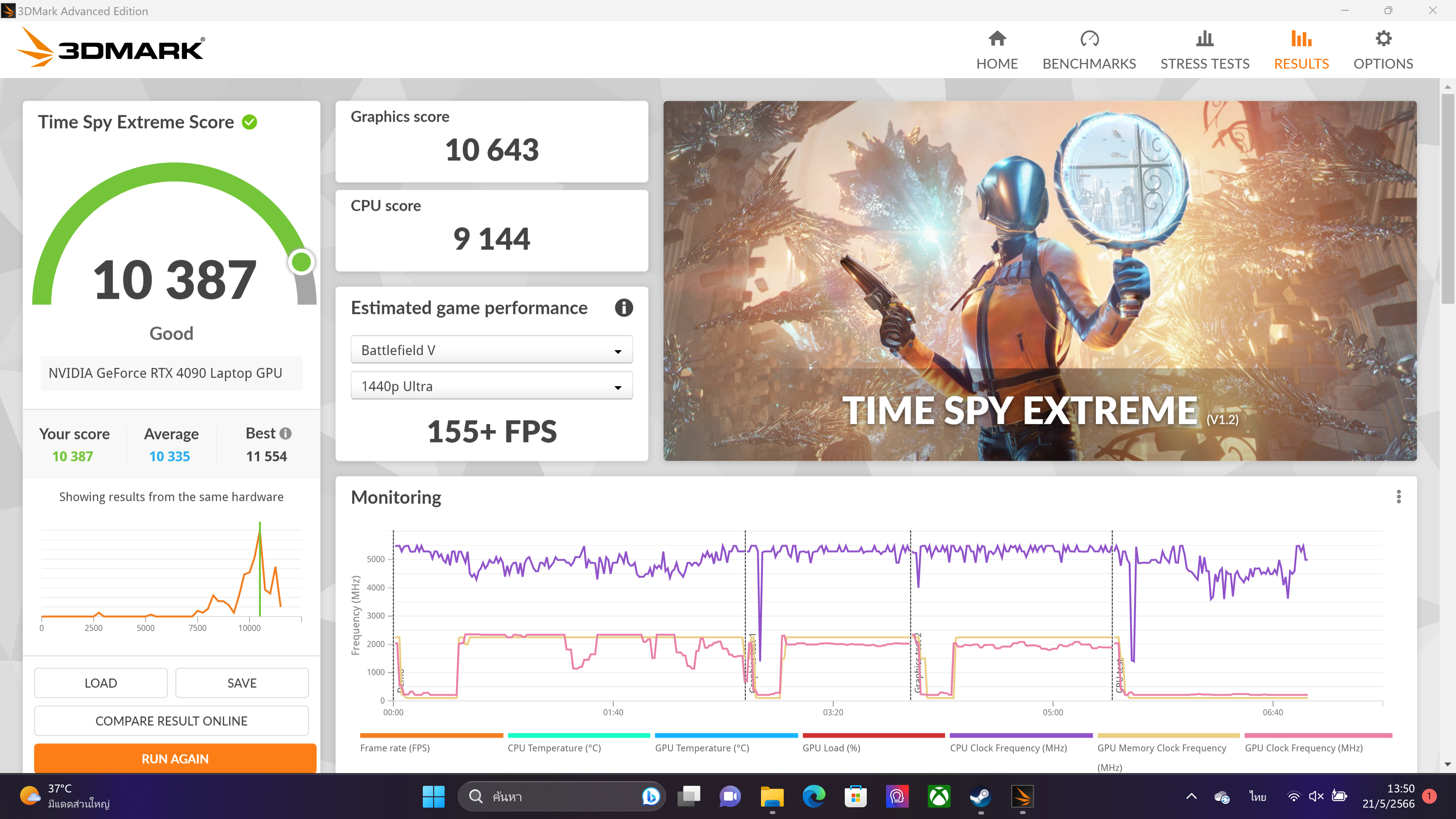Click the RUN AGAIN button
The height and width of the screenshot is (819, 1456).
pyautogui.click(x=175, y=758)
